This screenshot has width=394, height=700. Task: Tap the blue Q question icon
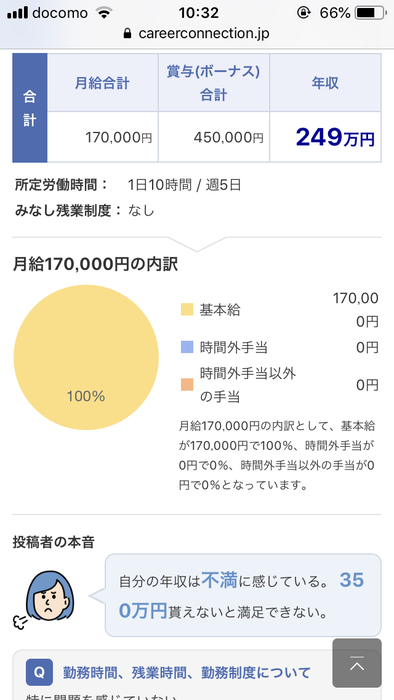[x=39, y=672]
